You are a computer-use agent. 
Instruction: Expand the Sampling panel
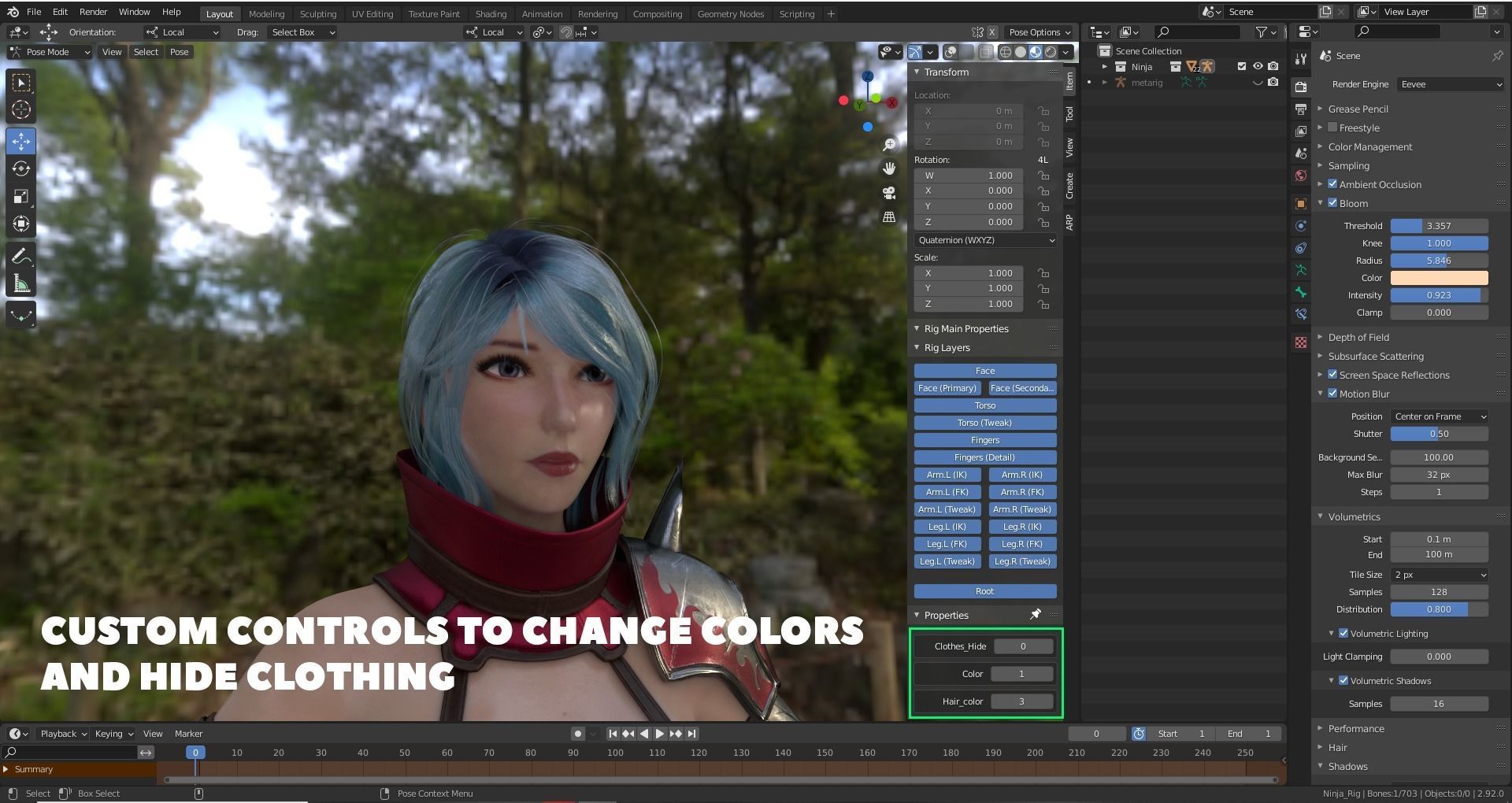(1348, 165)
